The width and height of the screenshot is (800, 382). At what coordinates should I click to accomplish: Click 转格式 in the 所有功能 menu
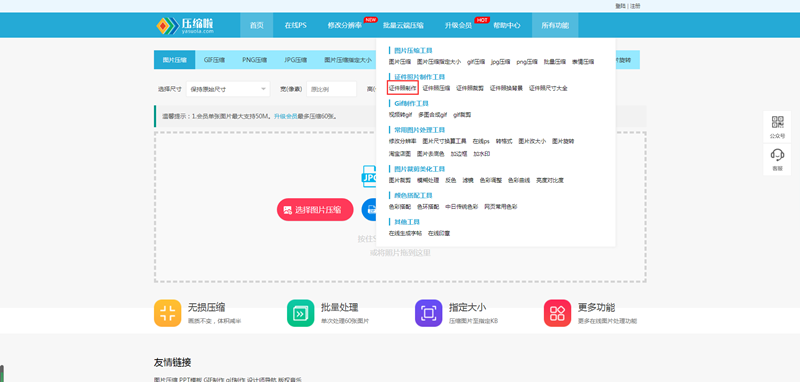[x=504, y=141]
